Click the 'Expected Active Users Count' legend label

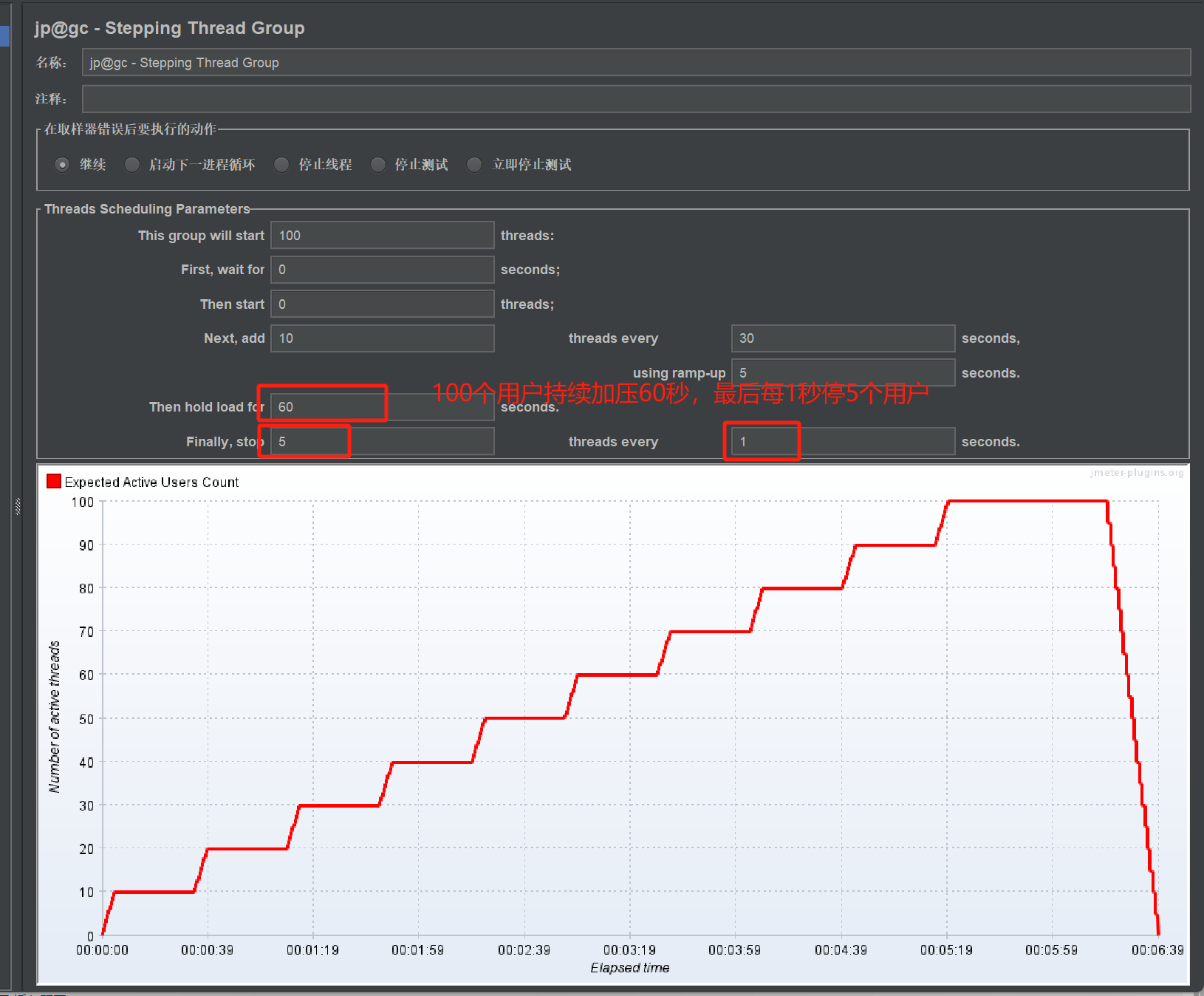click(x=151, y=482)
